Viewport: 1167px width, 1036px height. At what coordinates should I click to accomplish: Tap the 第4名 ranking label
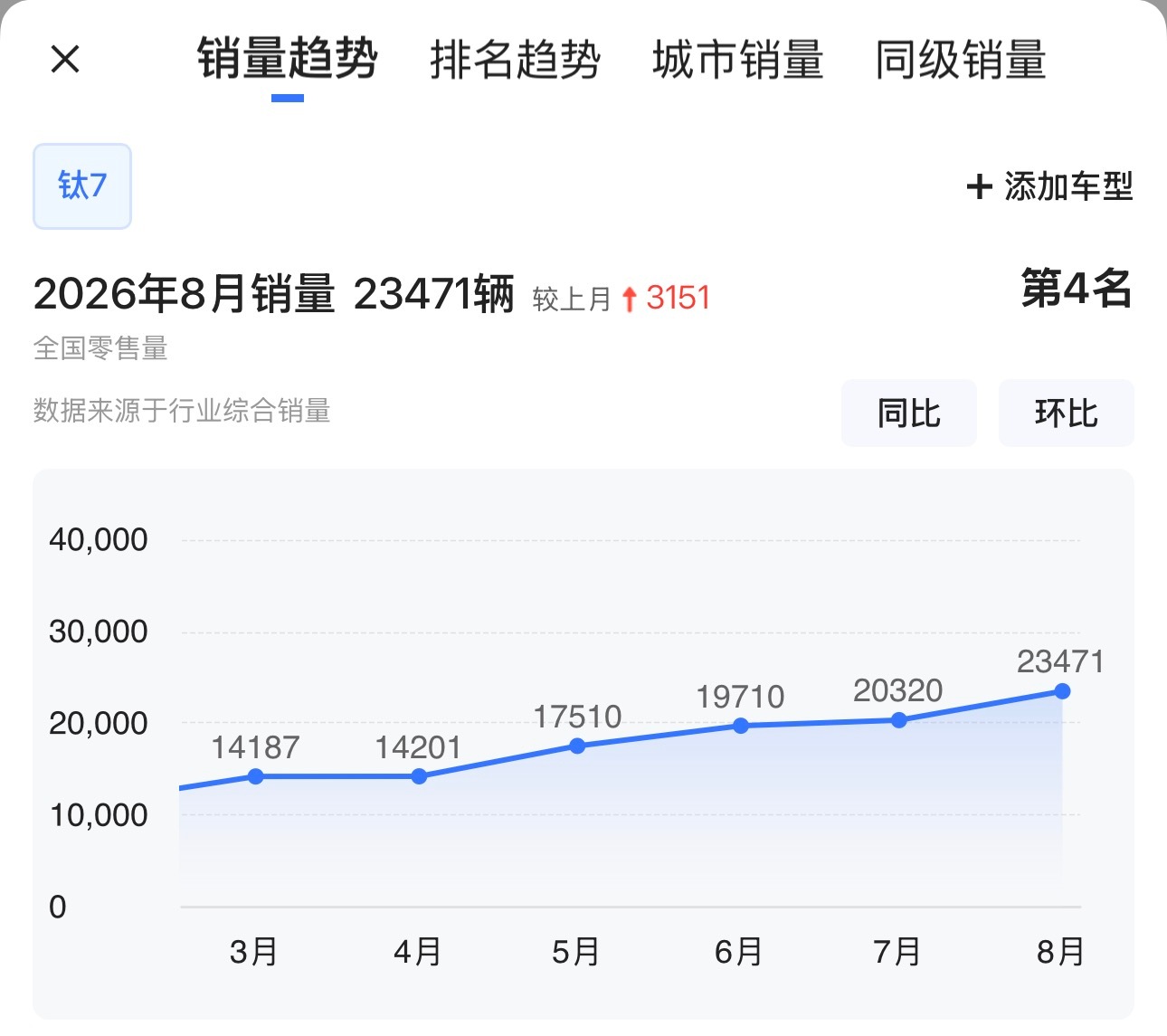click(x=1077, y=290)
